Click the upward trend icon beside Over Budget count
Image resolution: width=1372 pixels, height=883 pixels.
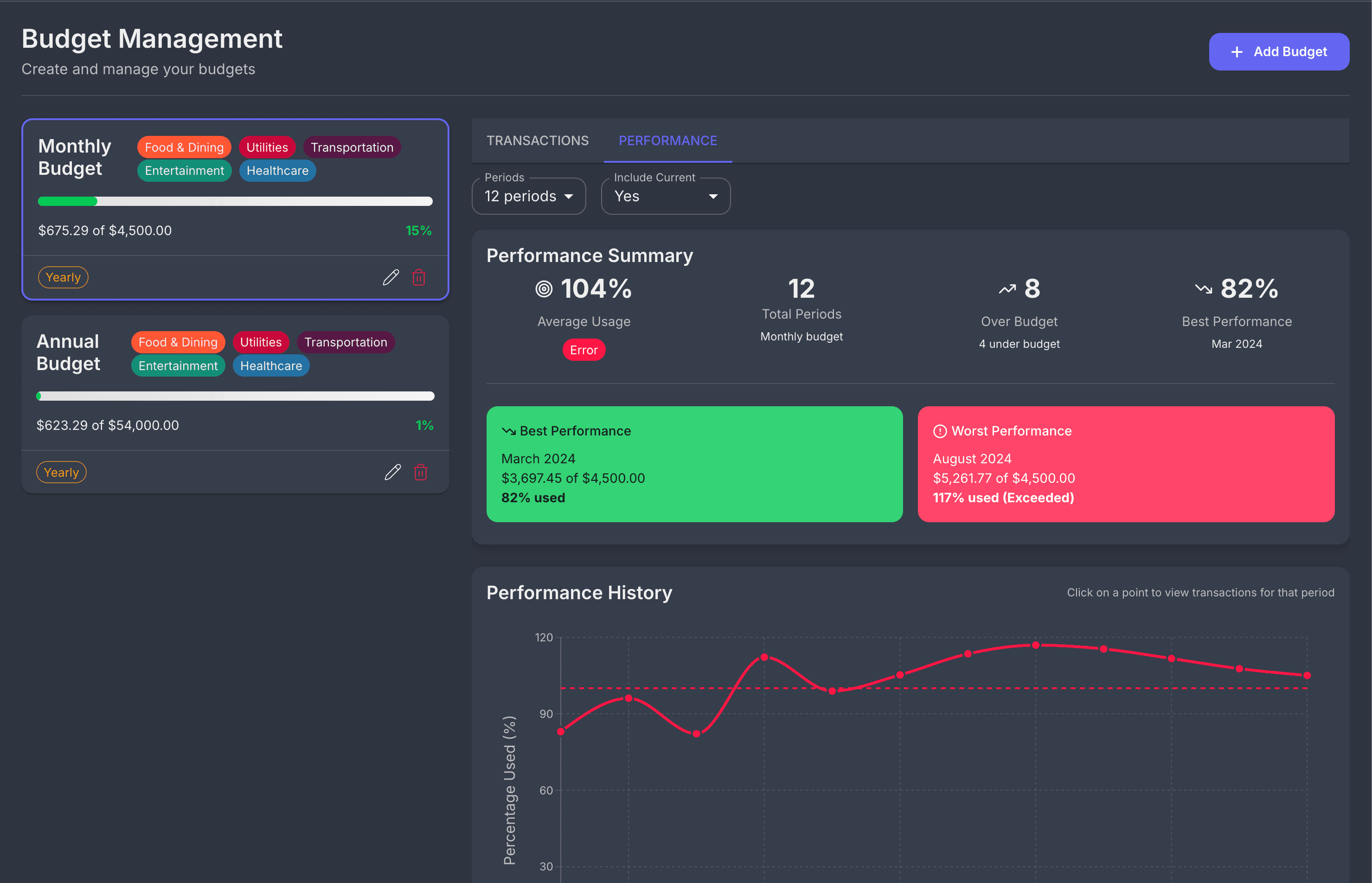click(x=1007, y=289)
